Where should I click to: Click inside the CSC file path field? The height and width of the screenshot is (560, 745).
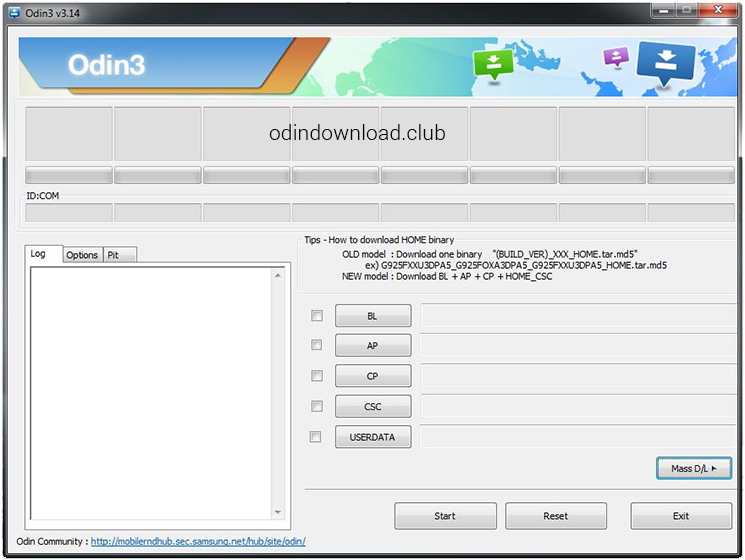578,407
